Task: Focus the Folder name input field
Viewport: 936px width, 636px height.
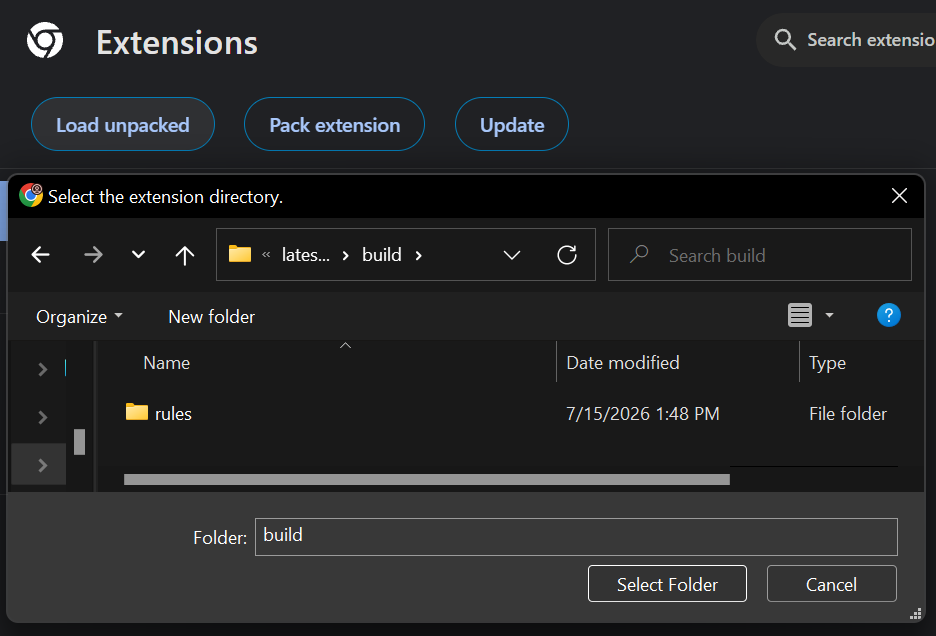Action: (x=576, y=537)
